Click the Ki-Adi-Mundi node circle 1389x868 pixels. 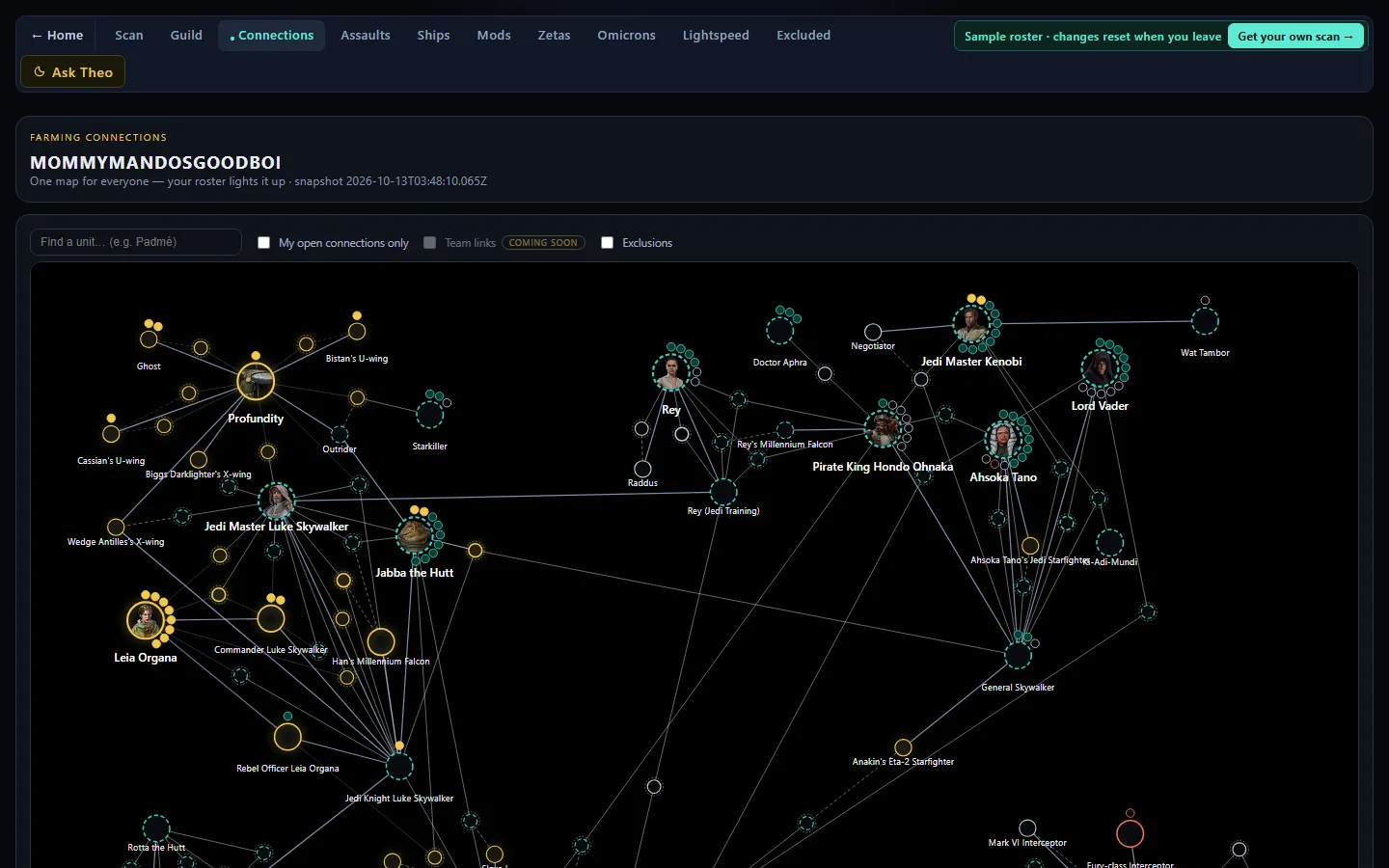point(1109,542)
